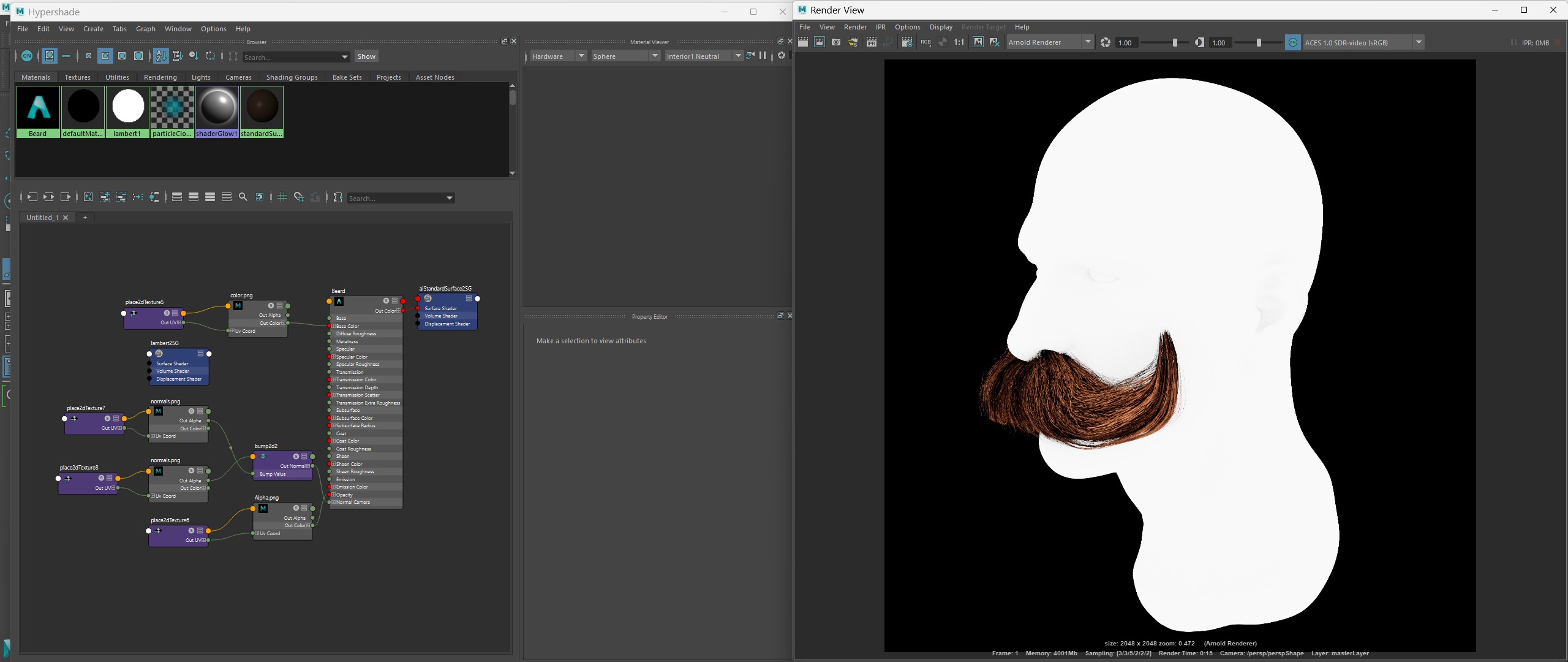Image resolution: width=1568 pixels, height=662 pixels.
Task: Switch to the Shading Groups tab
Action: pos(292,77)
